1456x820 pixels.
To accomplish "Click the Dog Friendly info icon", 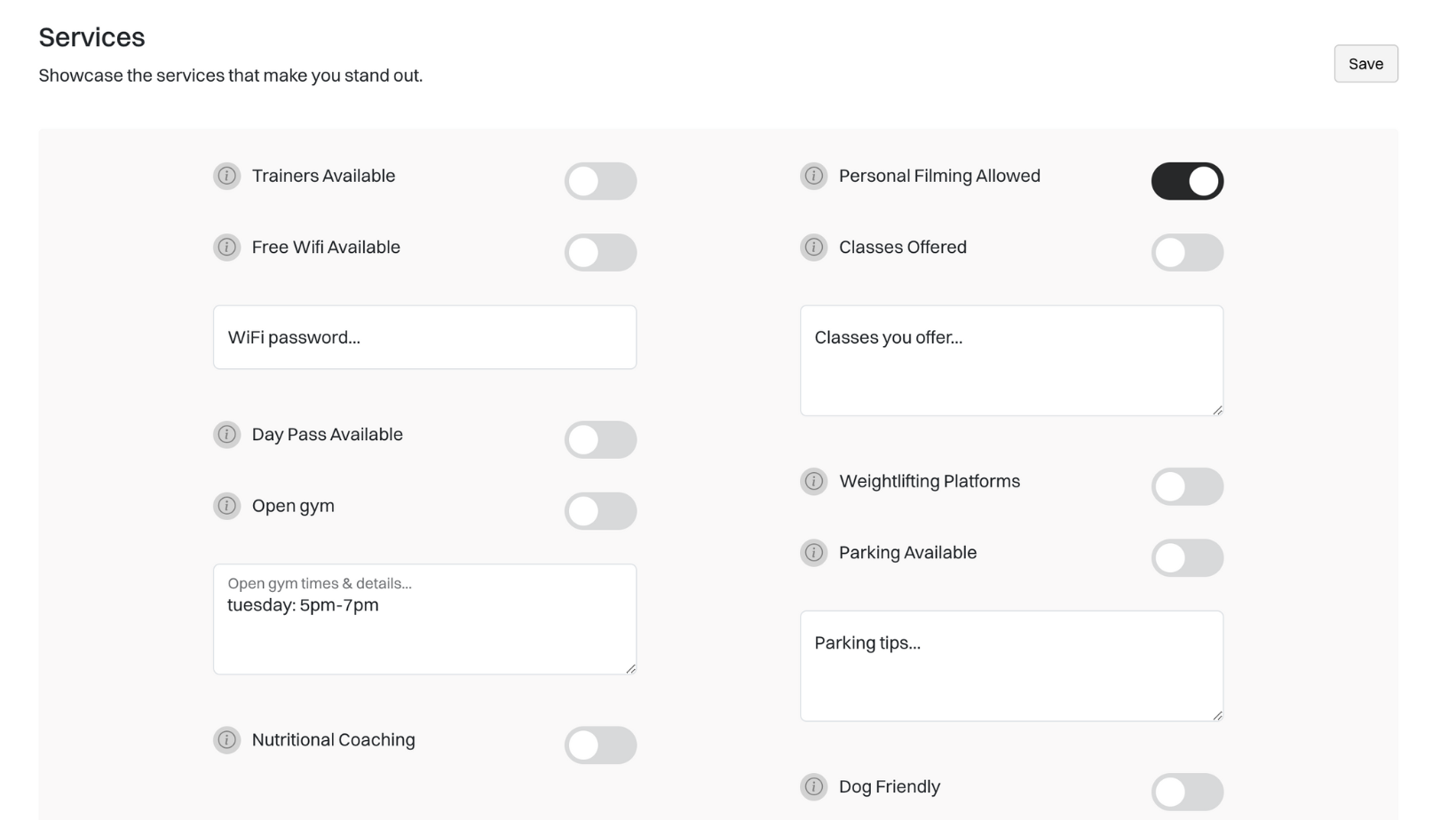I will (x=814, y=786).
